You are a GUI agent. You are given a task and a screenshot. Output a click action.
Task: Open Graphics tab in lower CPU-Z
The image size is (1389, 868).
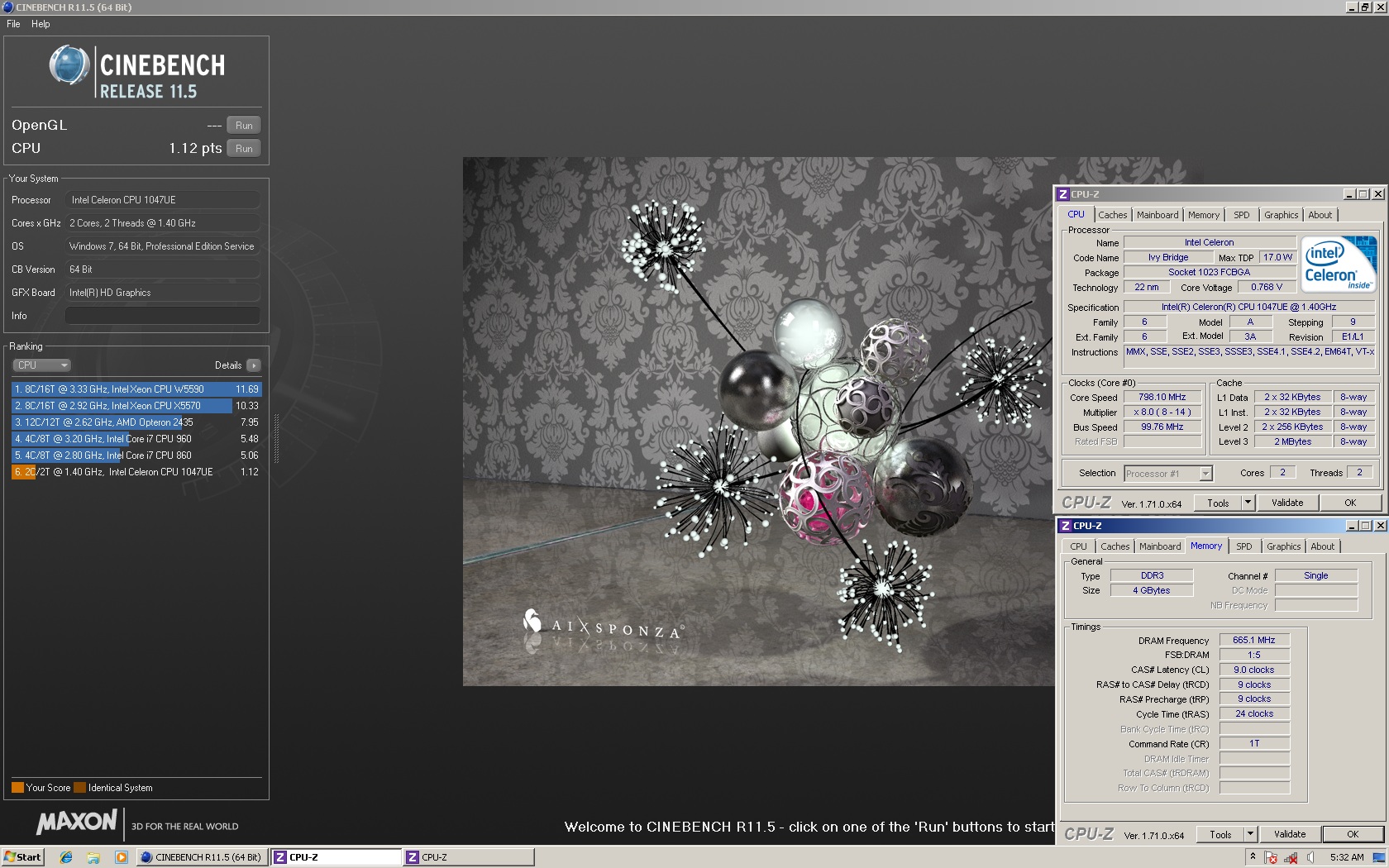tap(1283, 546)
